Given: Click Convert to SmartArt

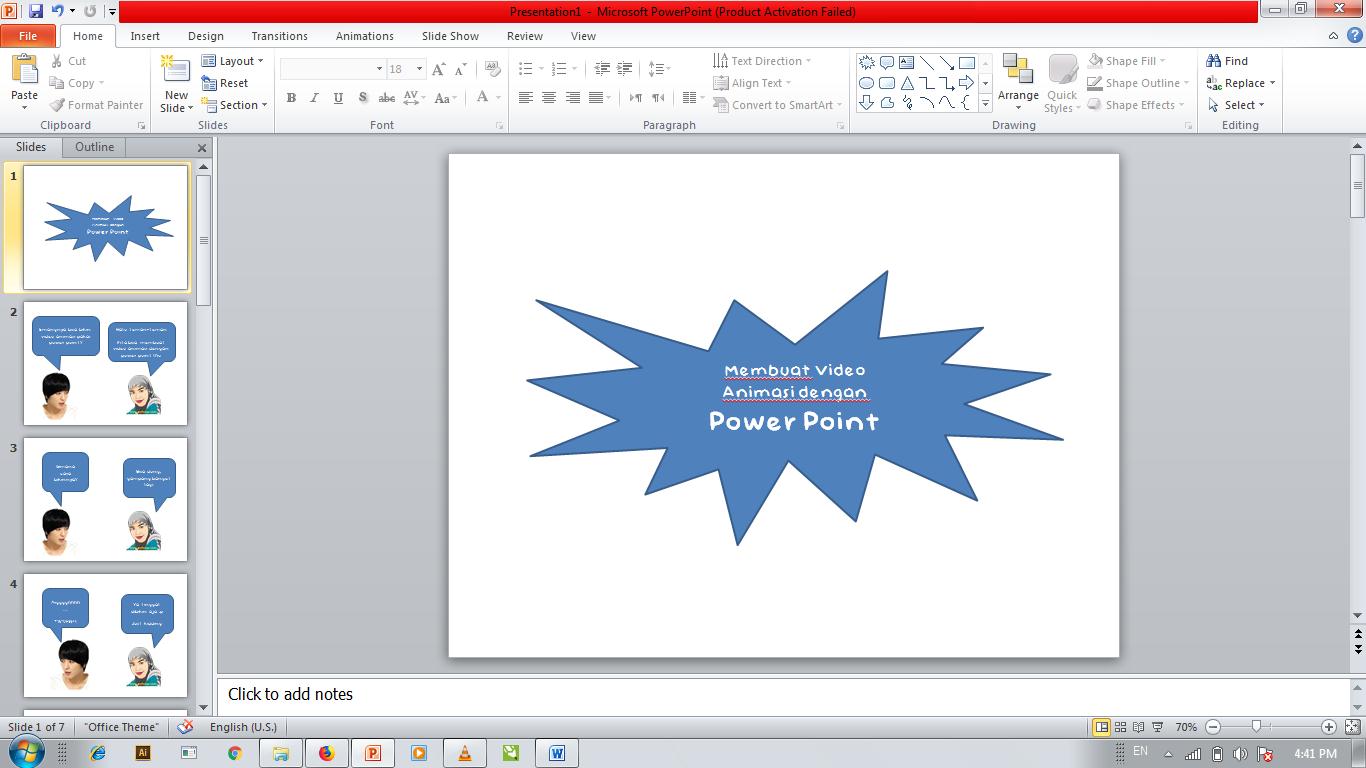Looking at the screenshot, I should point(778,105).
